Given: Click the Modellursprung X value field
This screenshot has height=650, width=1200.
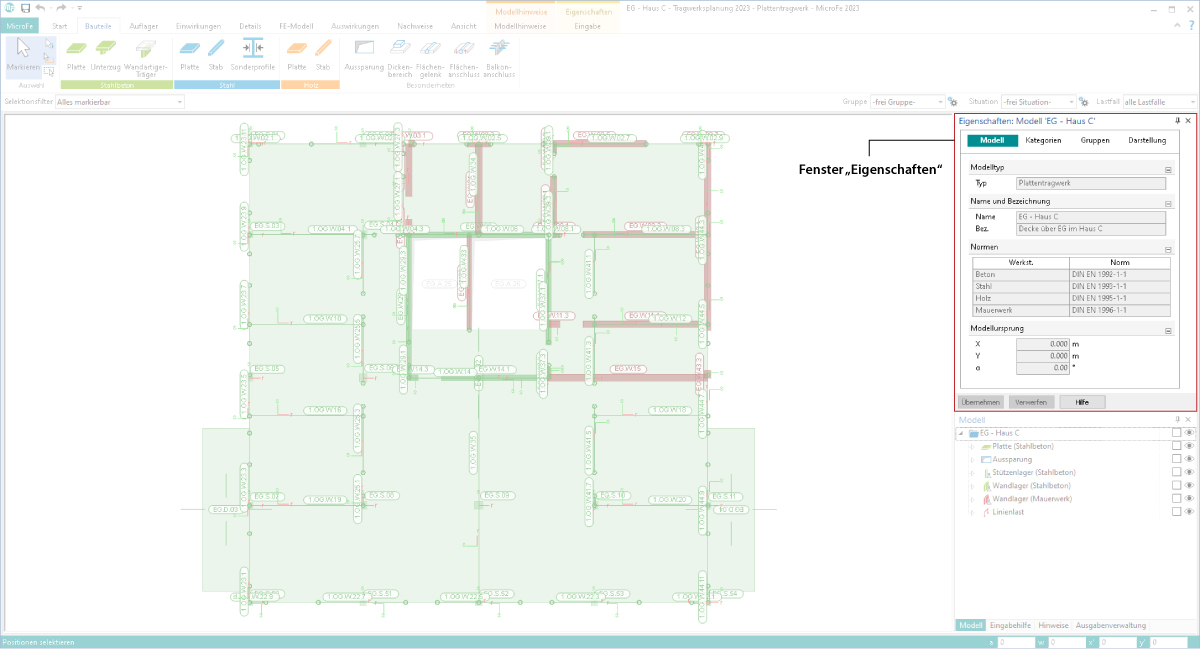Looking at the screenshot, I should 1042,344.
